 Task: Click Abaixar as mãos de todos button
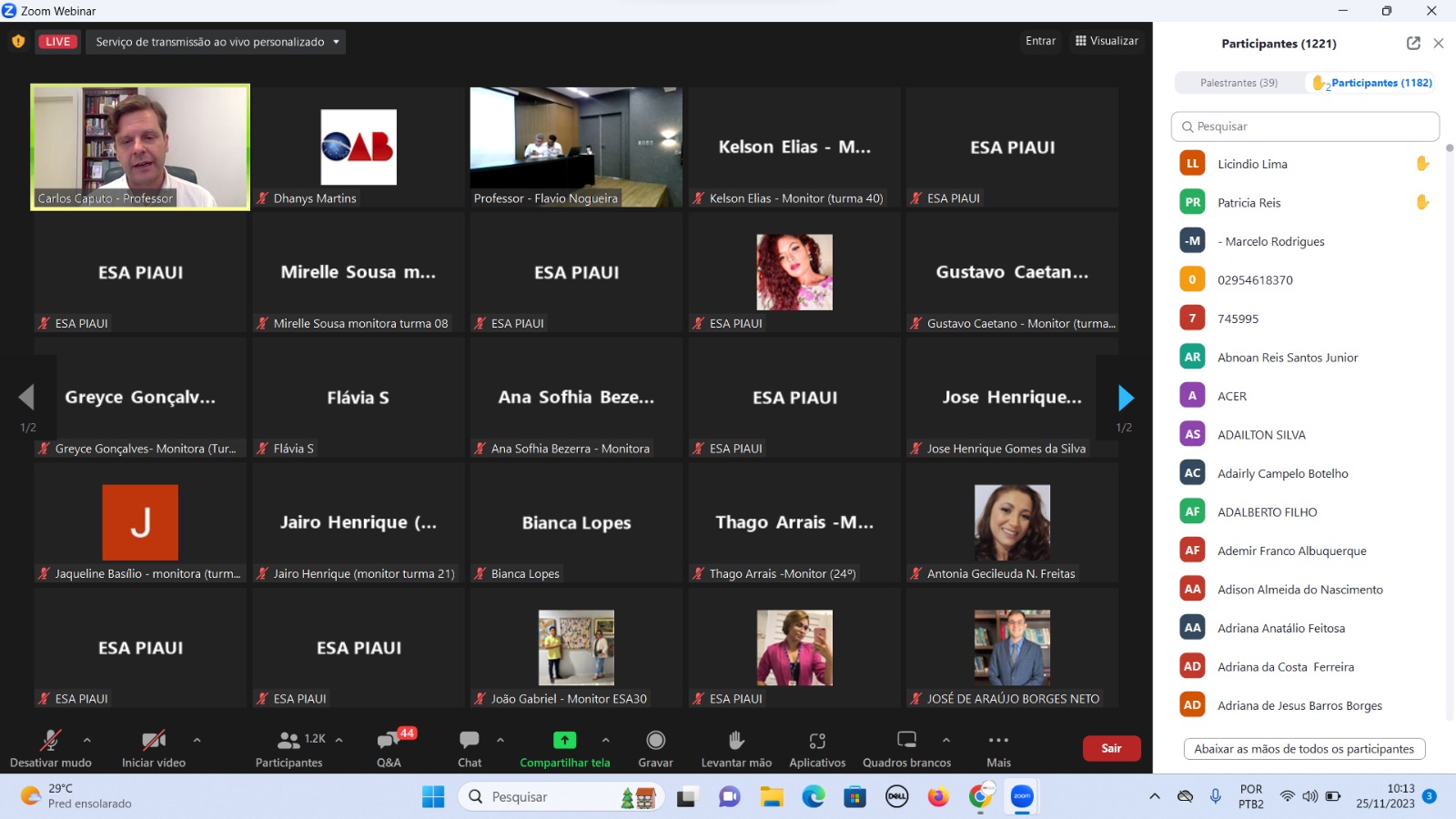(1304, 749)
